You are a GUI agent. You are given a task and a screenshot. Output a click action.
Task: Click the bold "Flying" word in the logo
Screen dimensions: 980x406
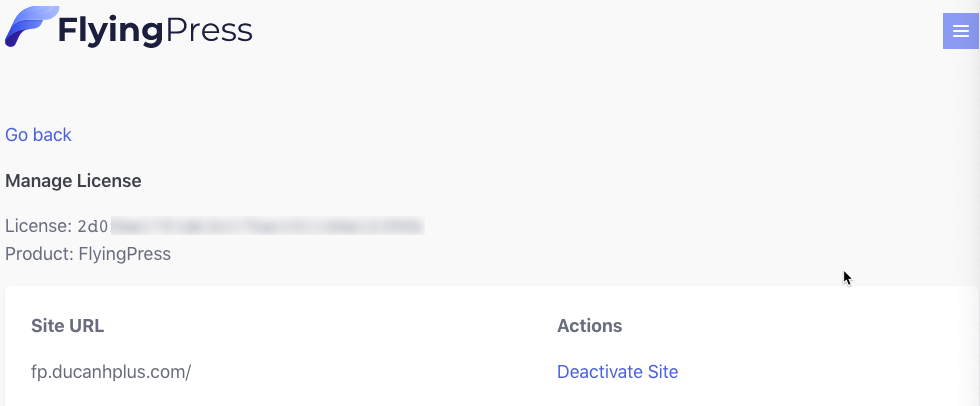110,31
